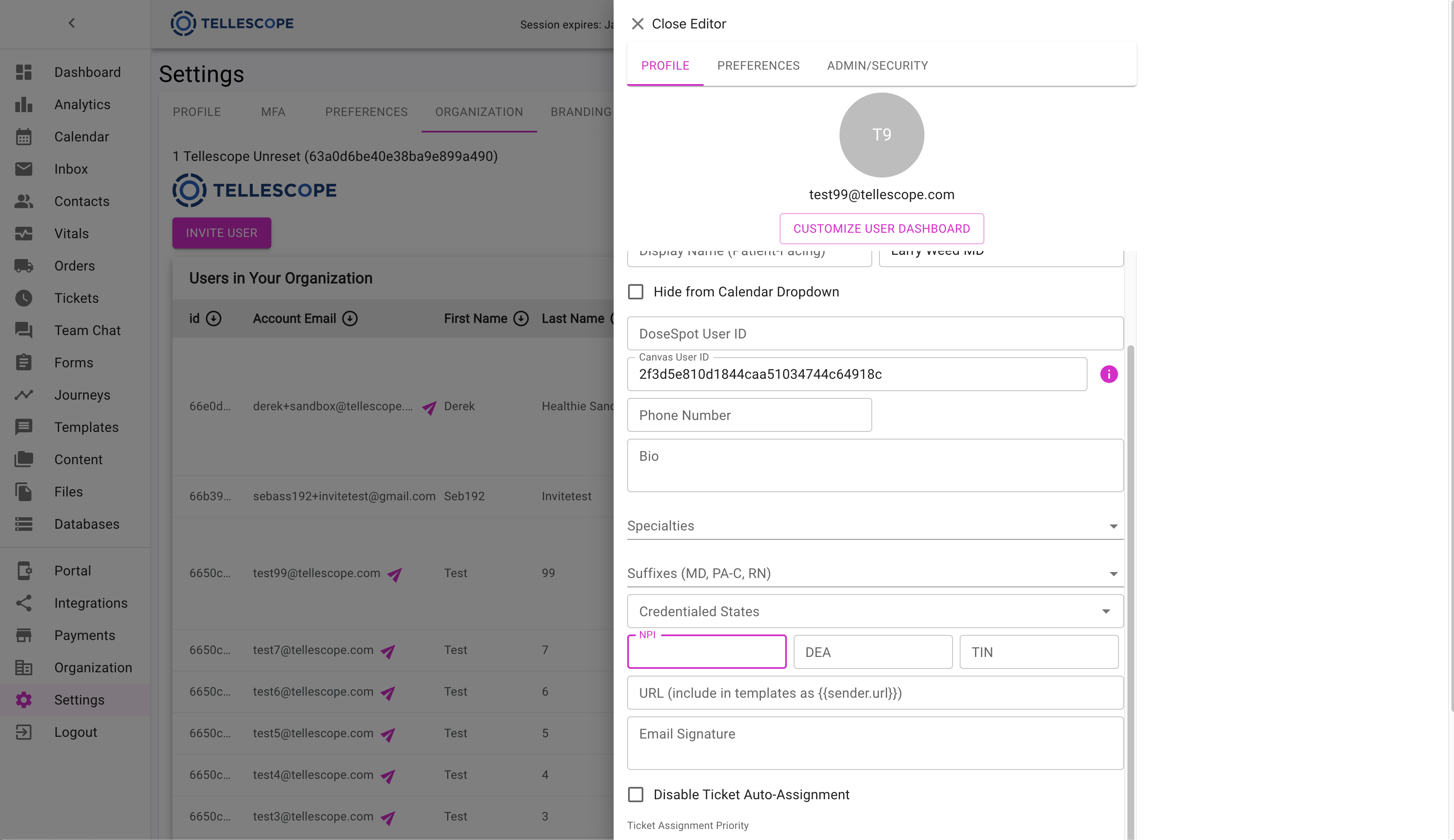Enable Disable Ticket Auto-Assignment checkbox
This screenshot has width=1454, height=840.
(x=636, y=795)
